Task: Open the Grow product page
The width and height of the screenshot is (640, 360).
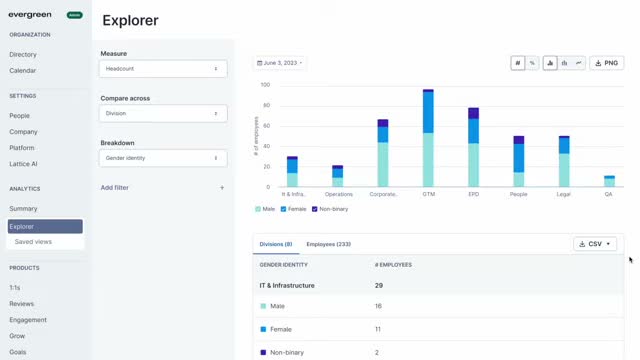Action: (x=17, y=336)
